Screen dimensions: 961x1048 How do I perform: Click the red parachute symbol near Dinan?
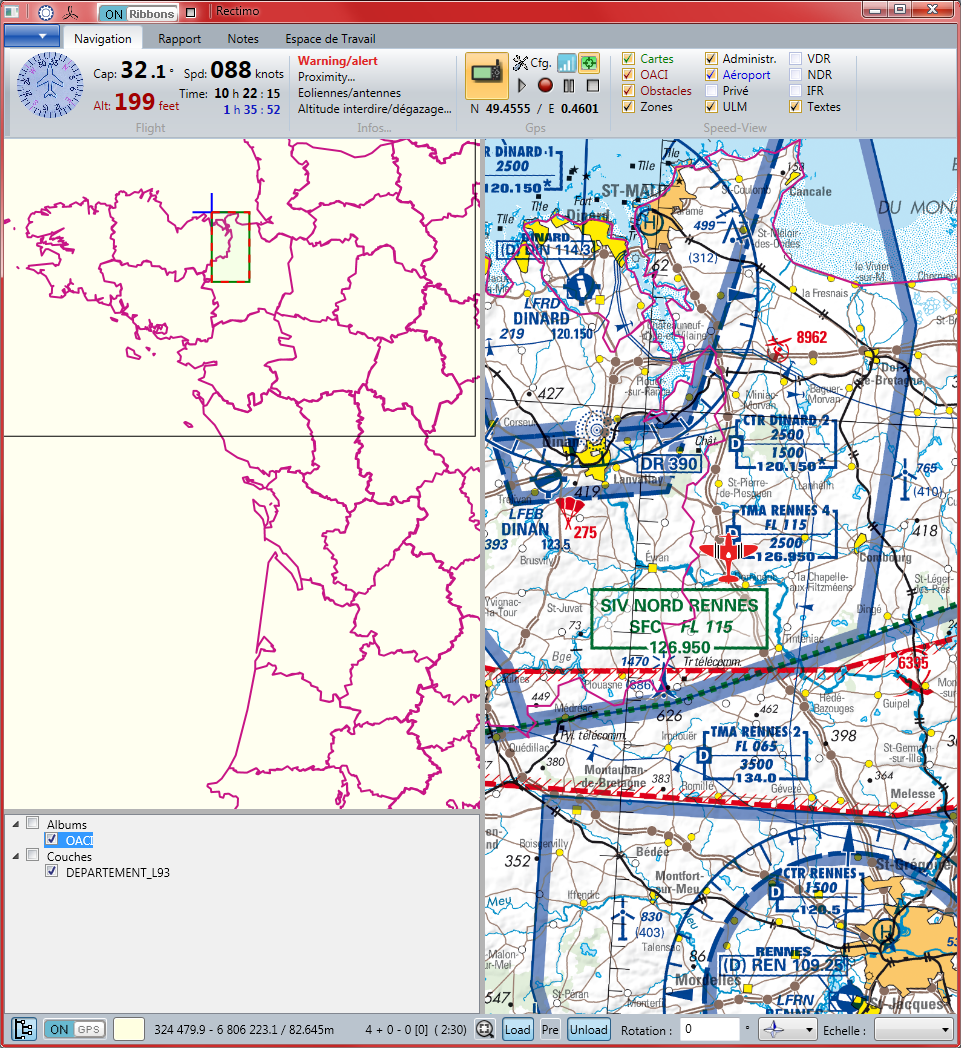[x=569, y=511]
